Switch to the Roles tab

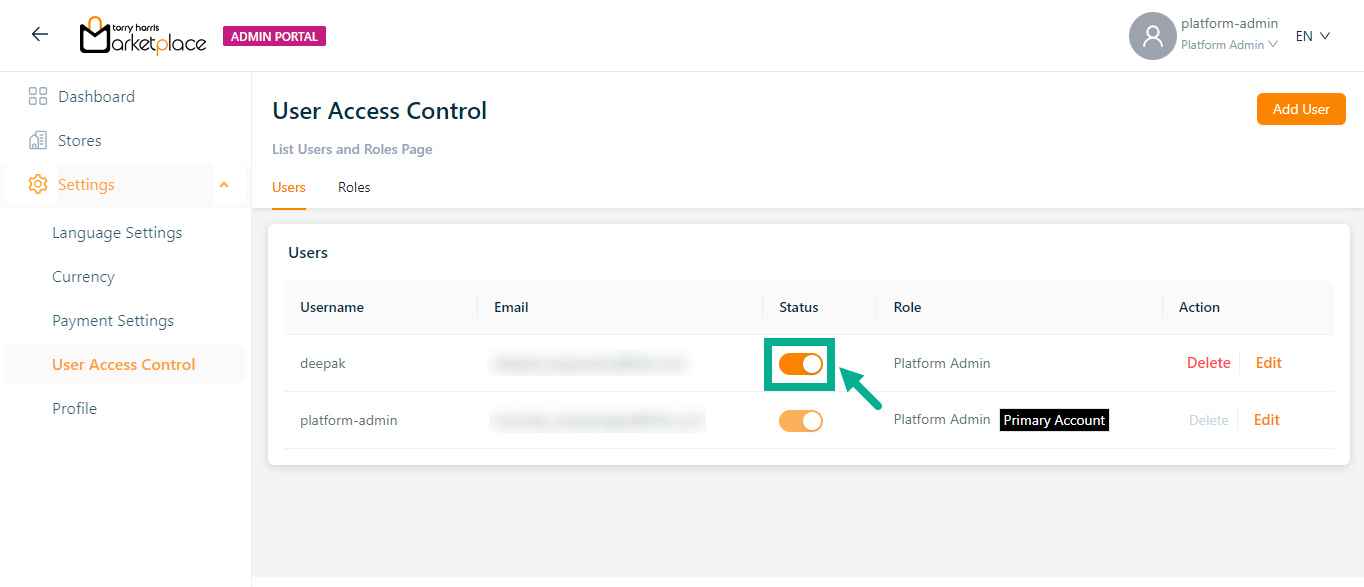point(354,188)
